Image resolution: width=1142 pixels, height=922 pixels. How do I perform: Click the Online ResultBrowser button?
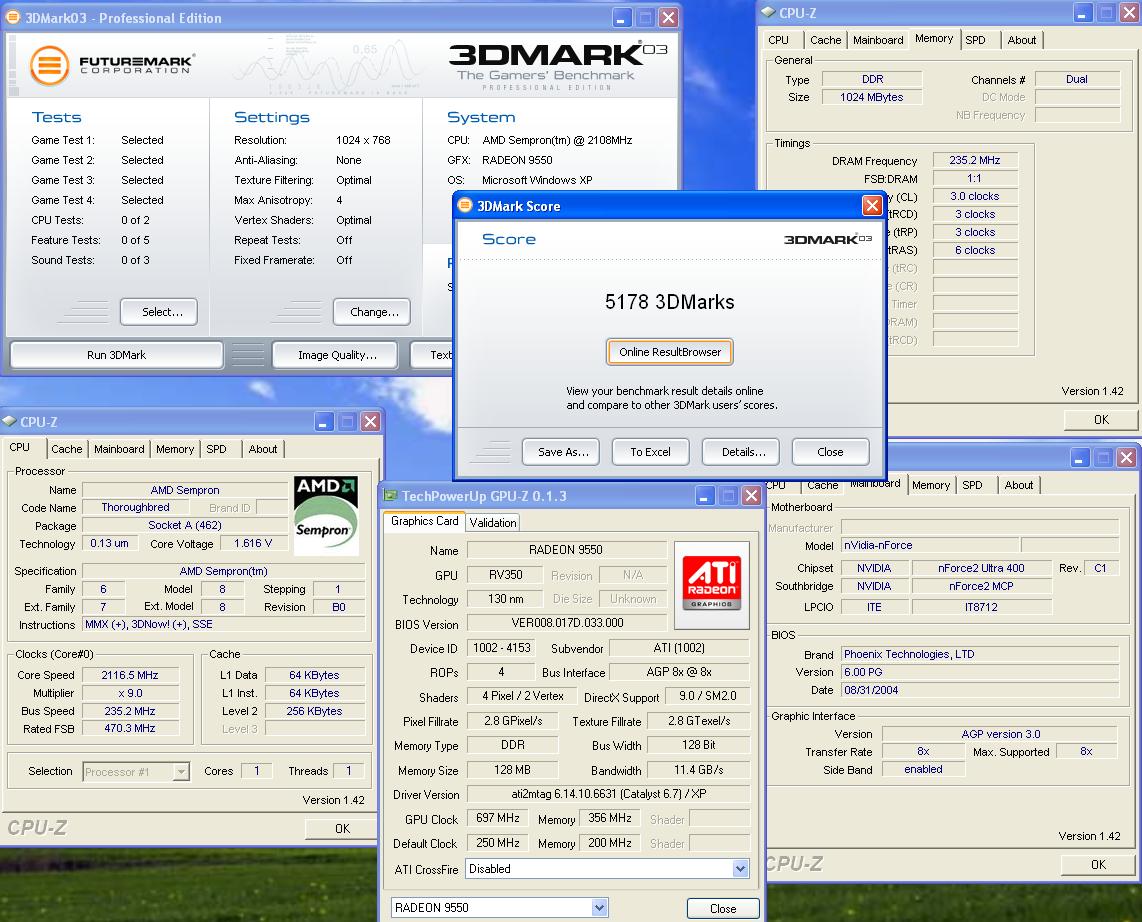point(669,352)
